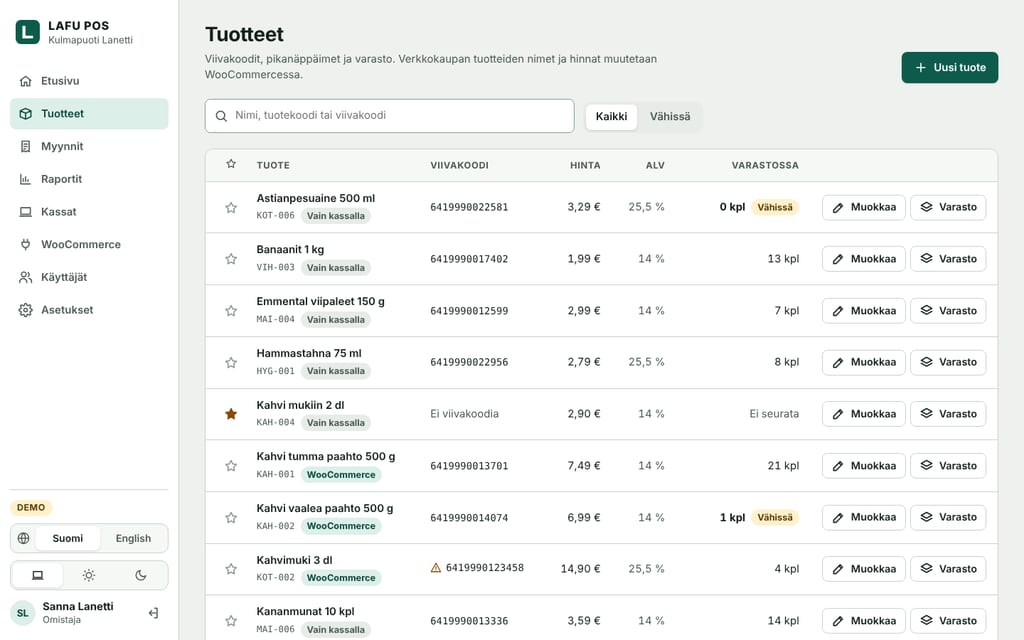
Task: Open Varasto for Kahvi mukiin 2 dl
Action: pyautogui.click(x=948, y=414)
